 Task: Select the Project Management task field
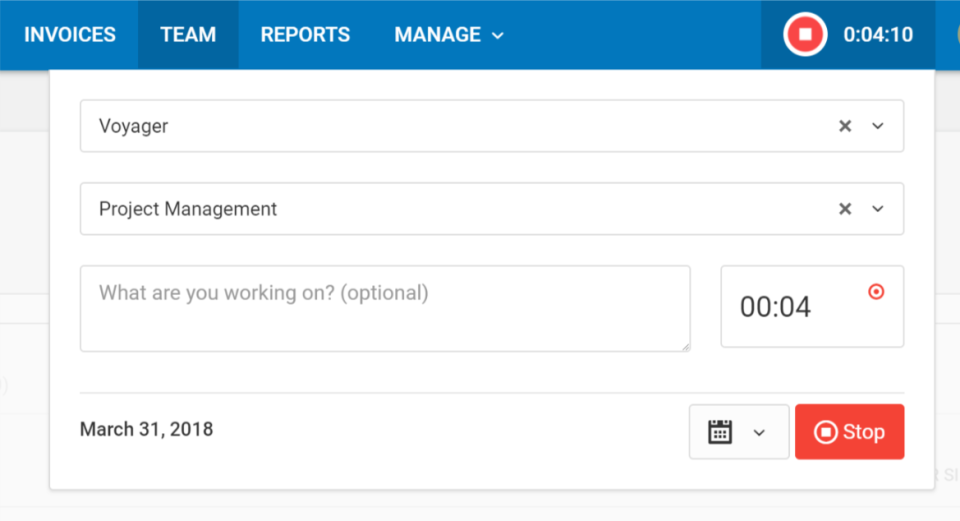tap(450, 209)
